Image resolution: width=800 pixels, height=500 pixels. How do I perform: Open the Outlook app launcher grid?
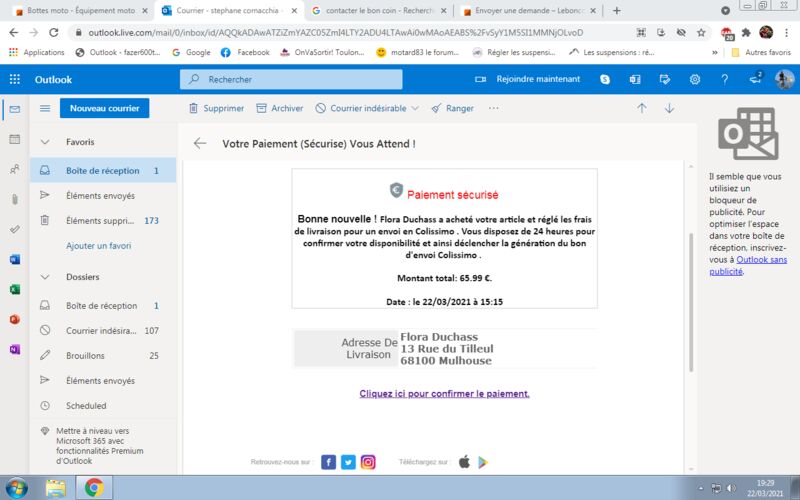point(15,79)
